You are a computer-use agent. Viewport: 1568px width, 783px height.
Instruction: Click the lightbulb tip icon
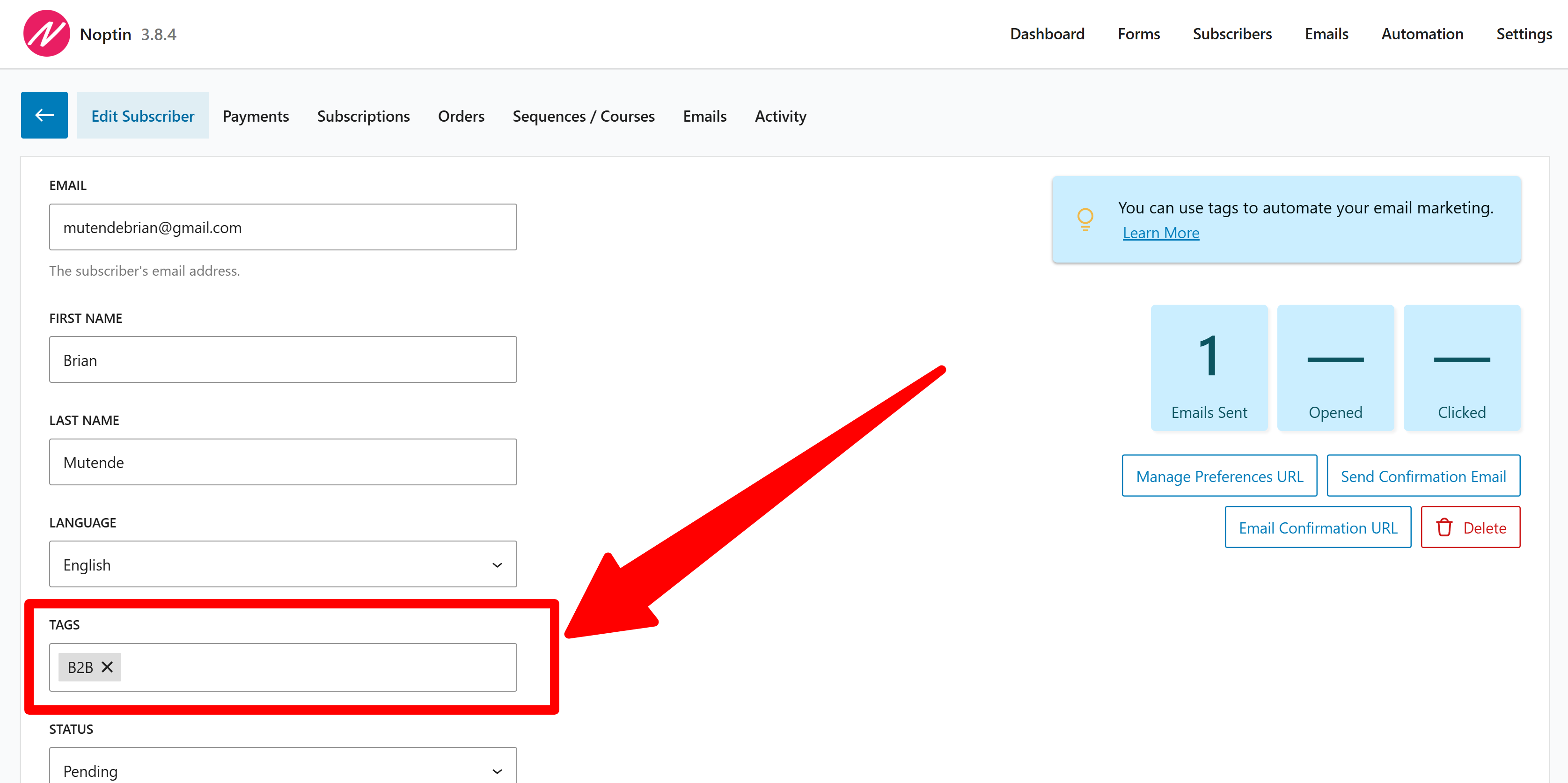coord(1084,219)
